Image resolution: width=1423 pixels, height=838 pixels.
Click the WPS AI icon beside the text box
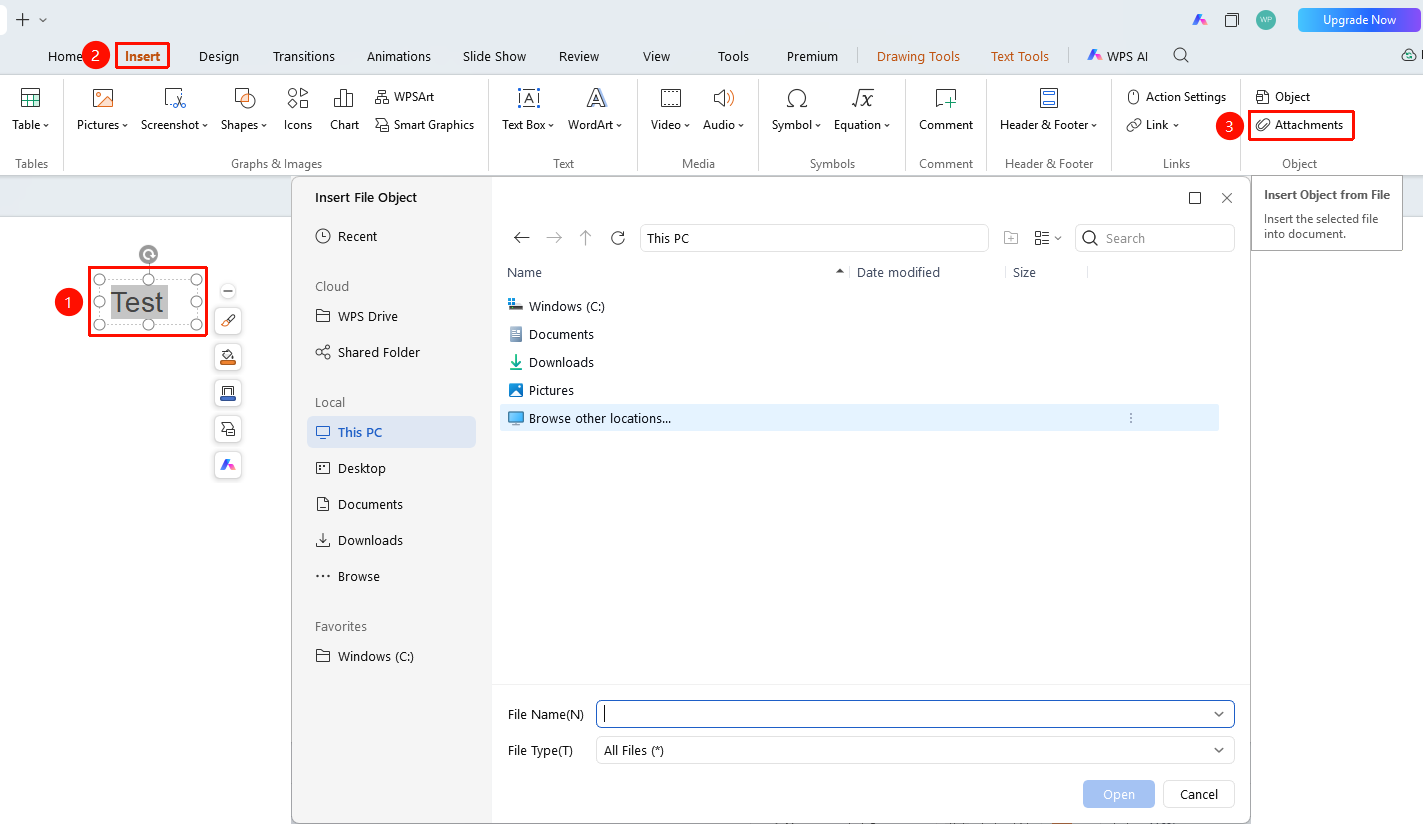coord(228,465)
